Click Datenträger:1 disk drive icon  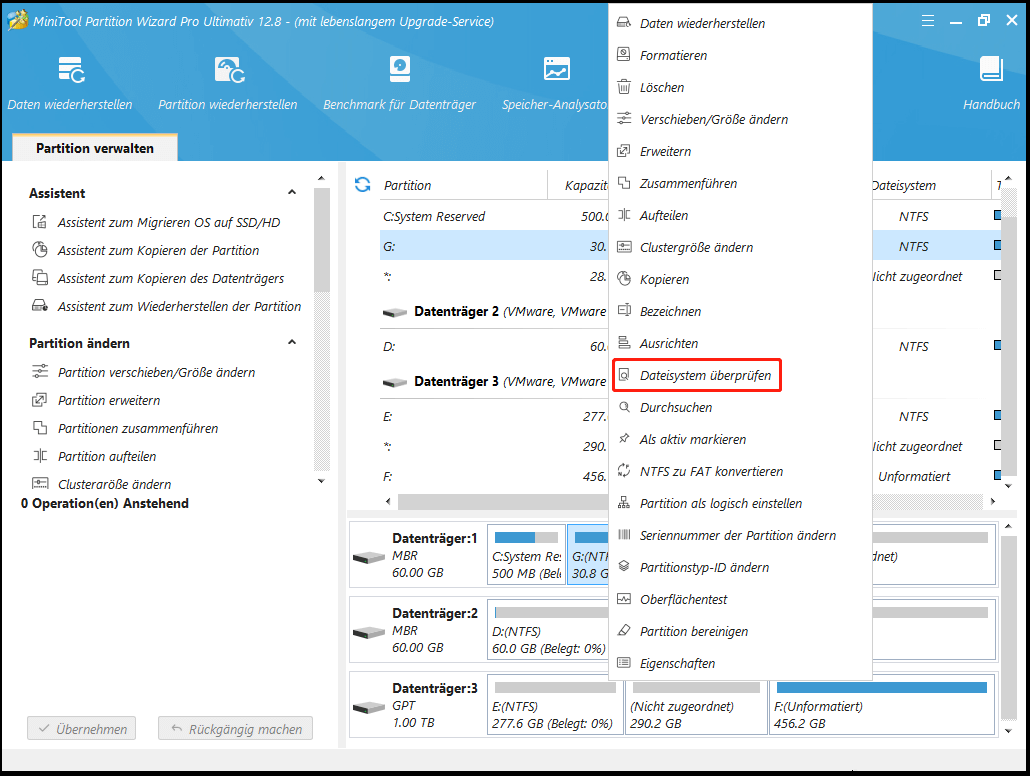click(x=369, y=557)
